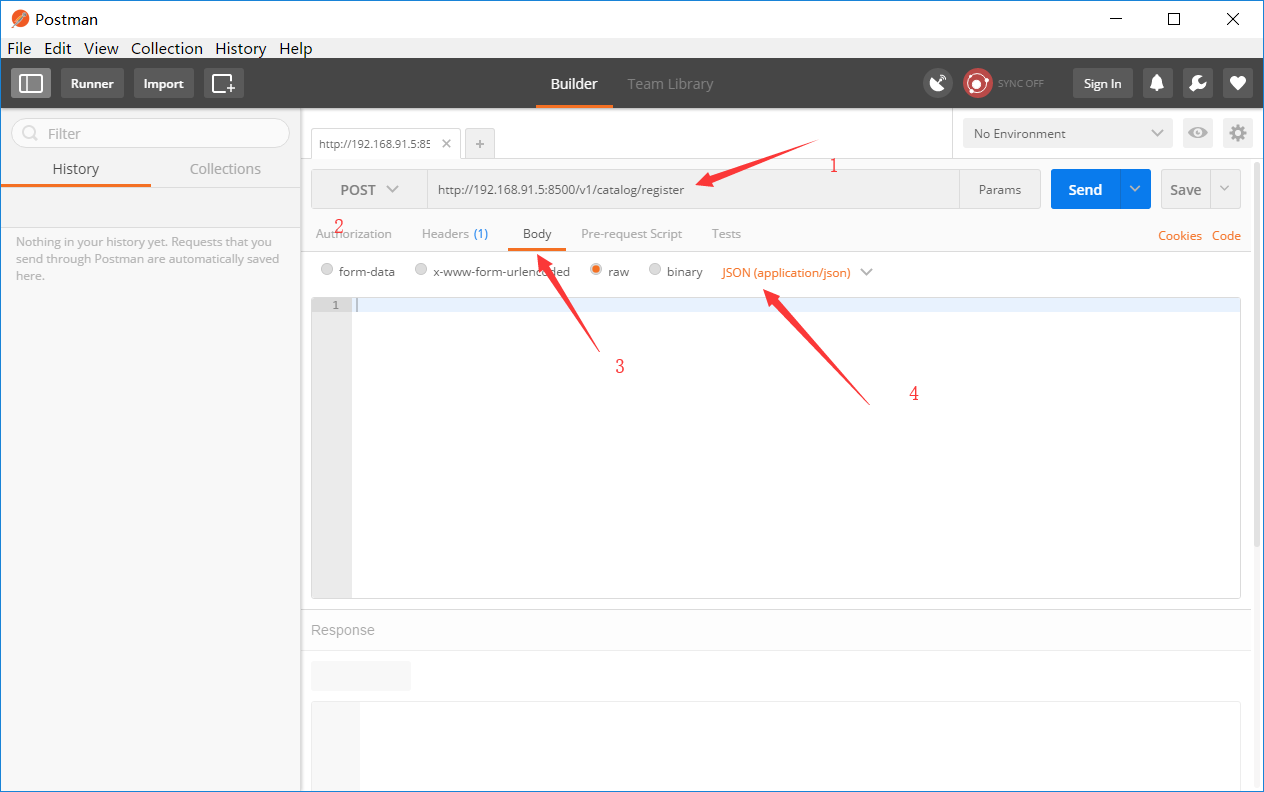Click the Postman logo in title bar
The height and width of the screenshot is (792, 1264).
[x=20, y=19]
